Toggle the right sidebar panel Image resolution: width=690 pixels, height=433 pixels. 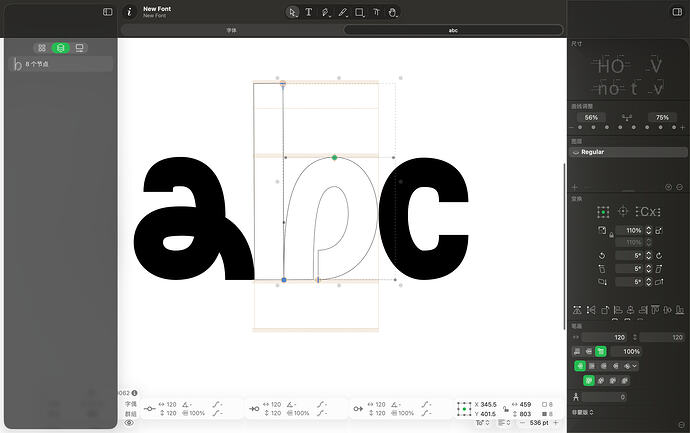(677, 12)
